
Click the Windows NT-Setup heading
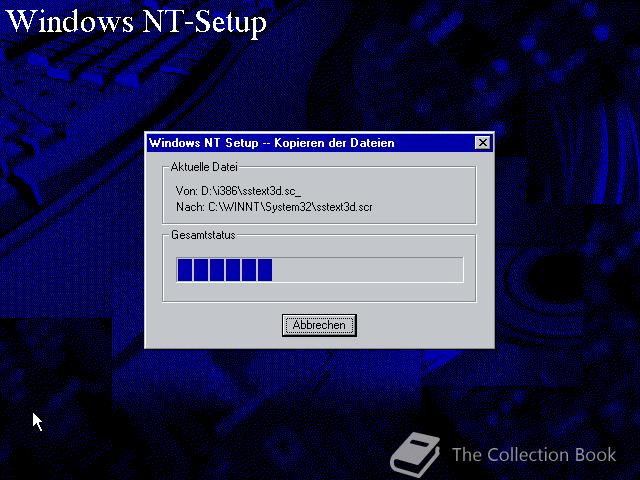click(137, 21)
